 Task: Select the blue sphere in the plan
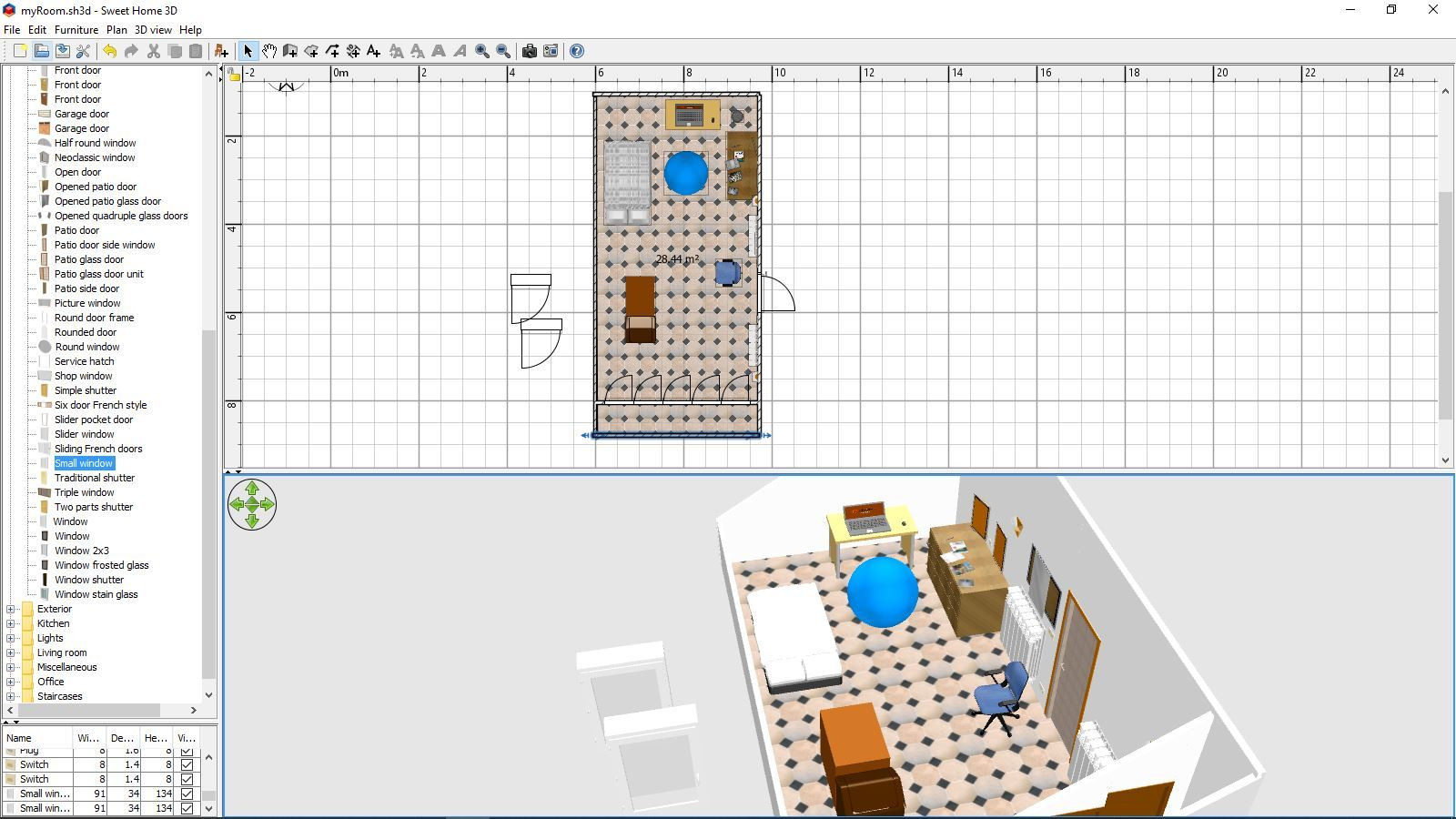click(x=686, y=173)
